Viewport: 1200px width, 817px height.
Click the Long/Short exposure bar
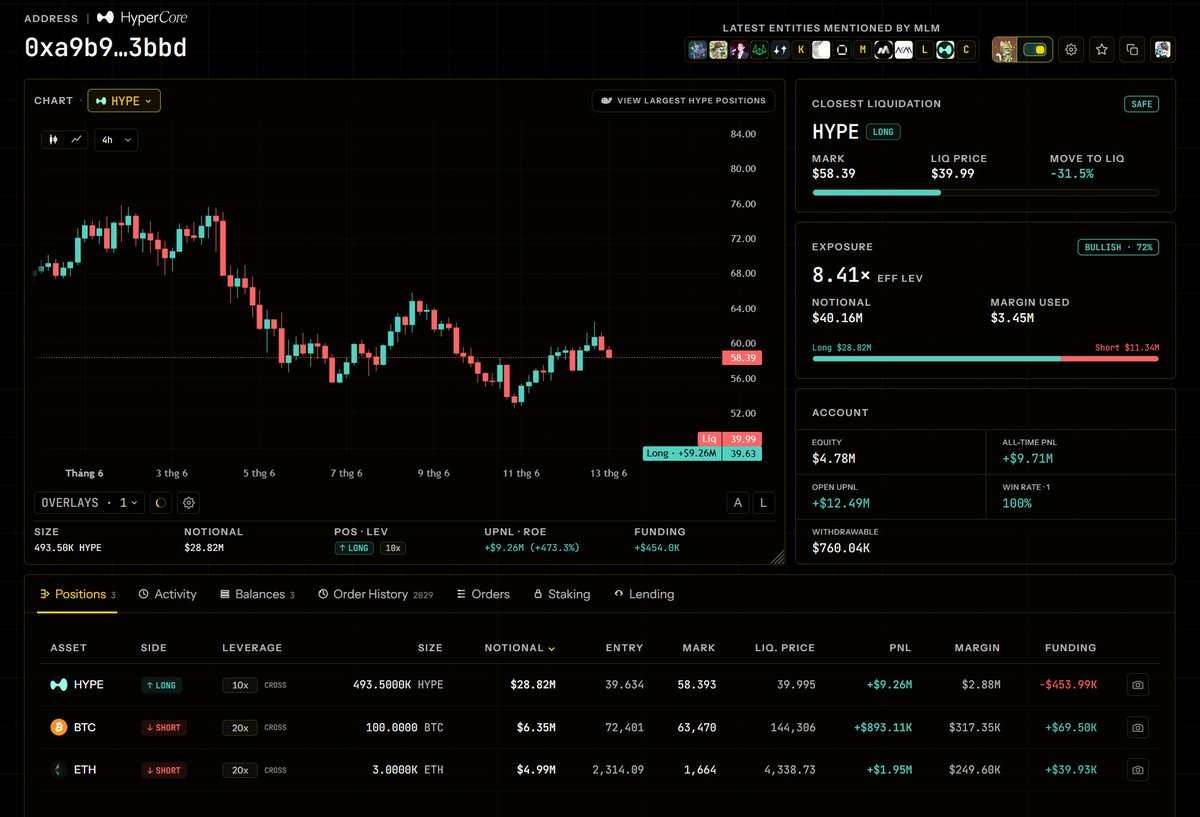[x=985, y=358]
